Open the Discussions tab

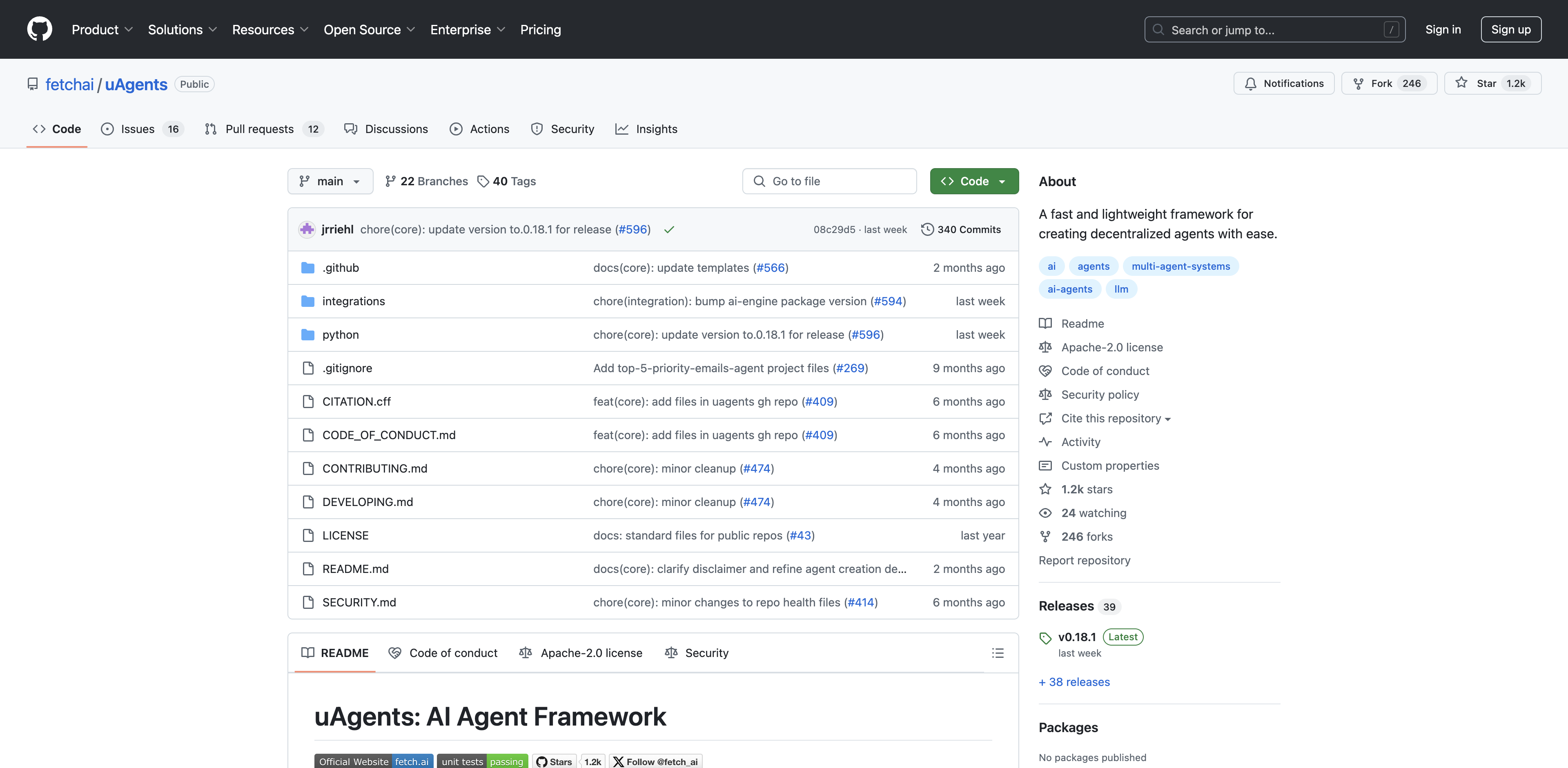pos(386,129)
